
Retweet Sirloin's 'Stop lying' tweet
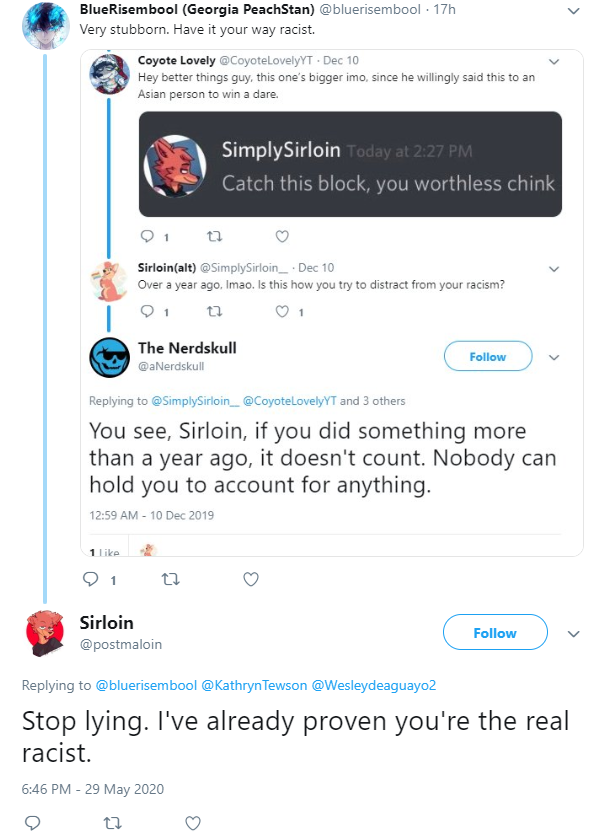click(x=112, y=823)
